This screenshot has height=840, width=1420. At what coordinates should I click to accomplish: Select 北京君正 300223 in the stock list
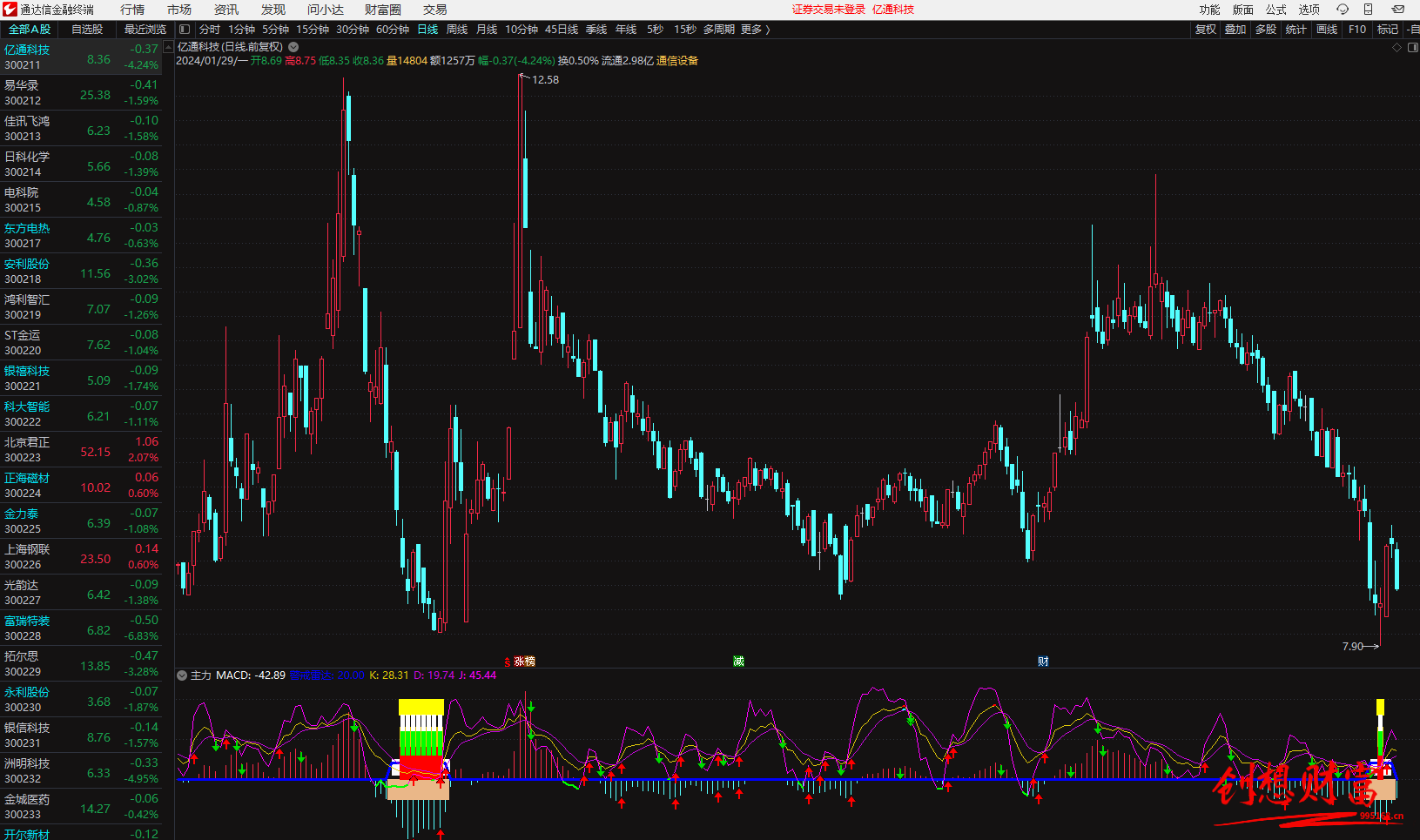point(81,450)
